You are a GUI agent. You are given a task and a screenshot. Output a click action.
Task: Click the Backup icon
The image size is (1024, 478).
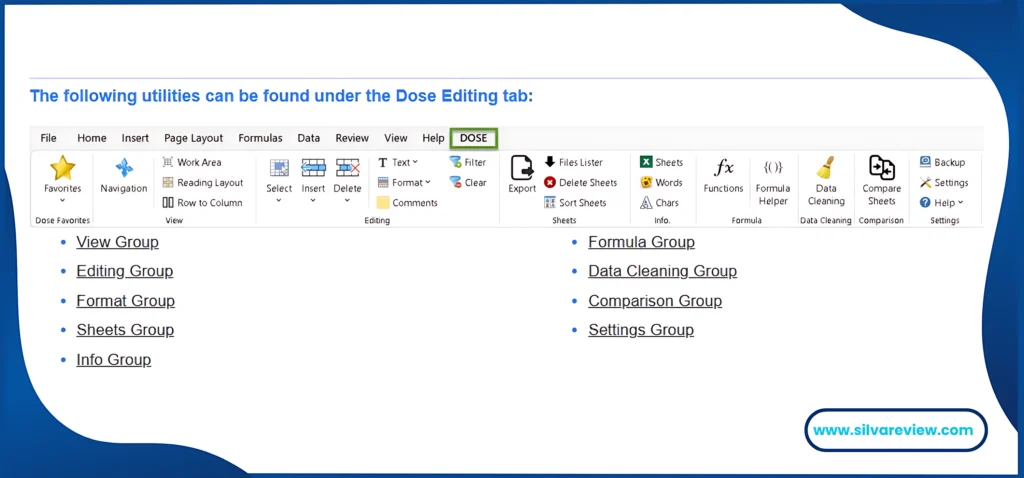[x=925, y=162]
